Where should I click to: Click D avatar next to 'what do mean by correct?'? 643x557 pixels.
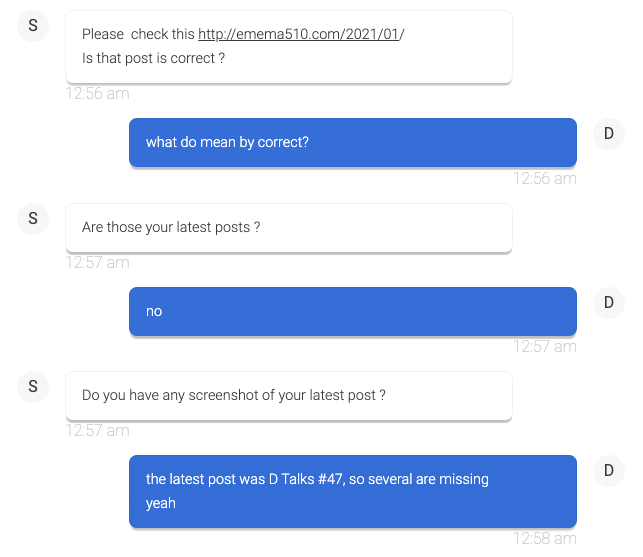[609, 134]
